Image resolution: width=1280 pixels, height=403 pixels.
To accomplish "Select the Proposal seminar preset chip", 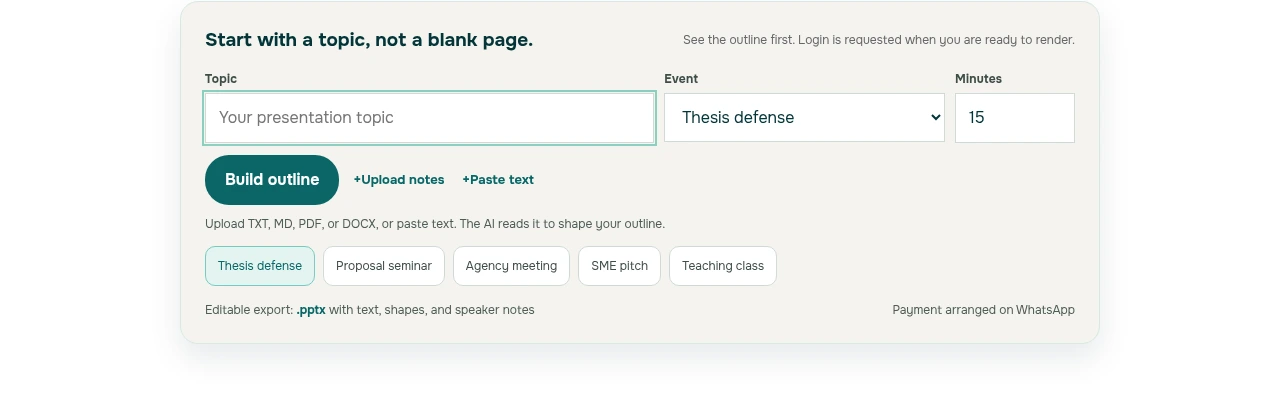I will 384,266.
